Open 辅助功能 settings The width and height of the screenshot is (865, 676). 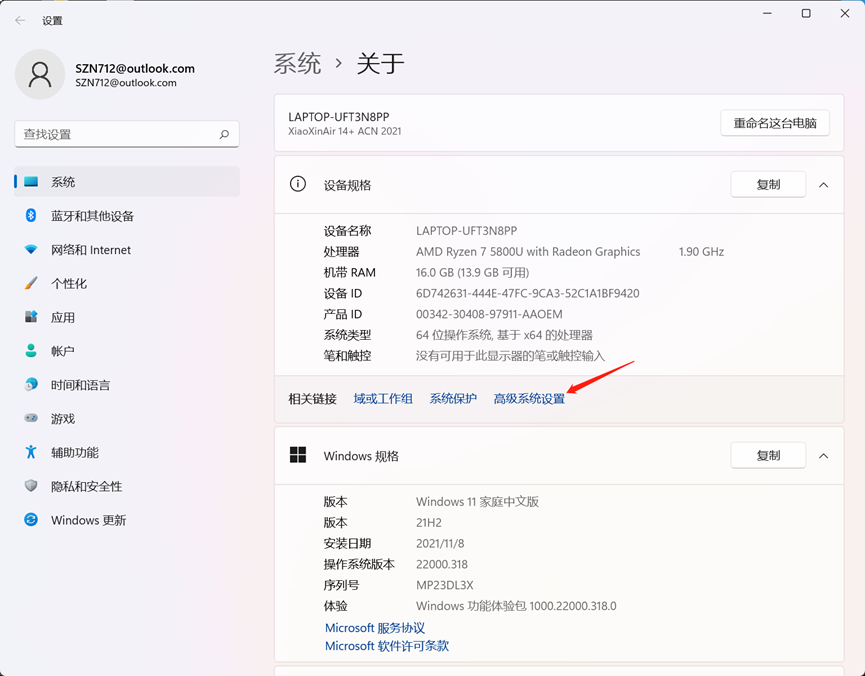pyautogui.click(x=127, y=453)
